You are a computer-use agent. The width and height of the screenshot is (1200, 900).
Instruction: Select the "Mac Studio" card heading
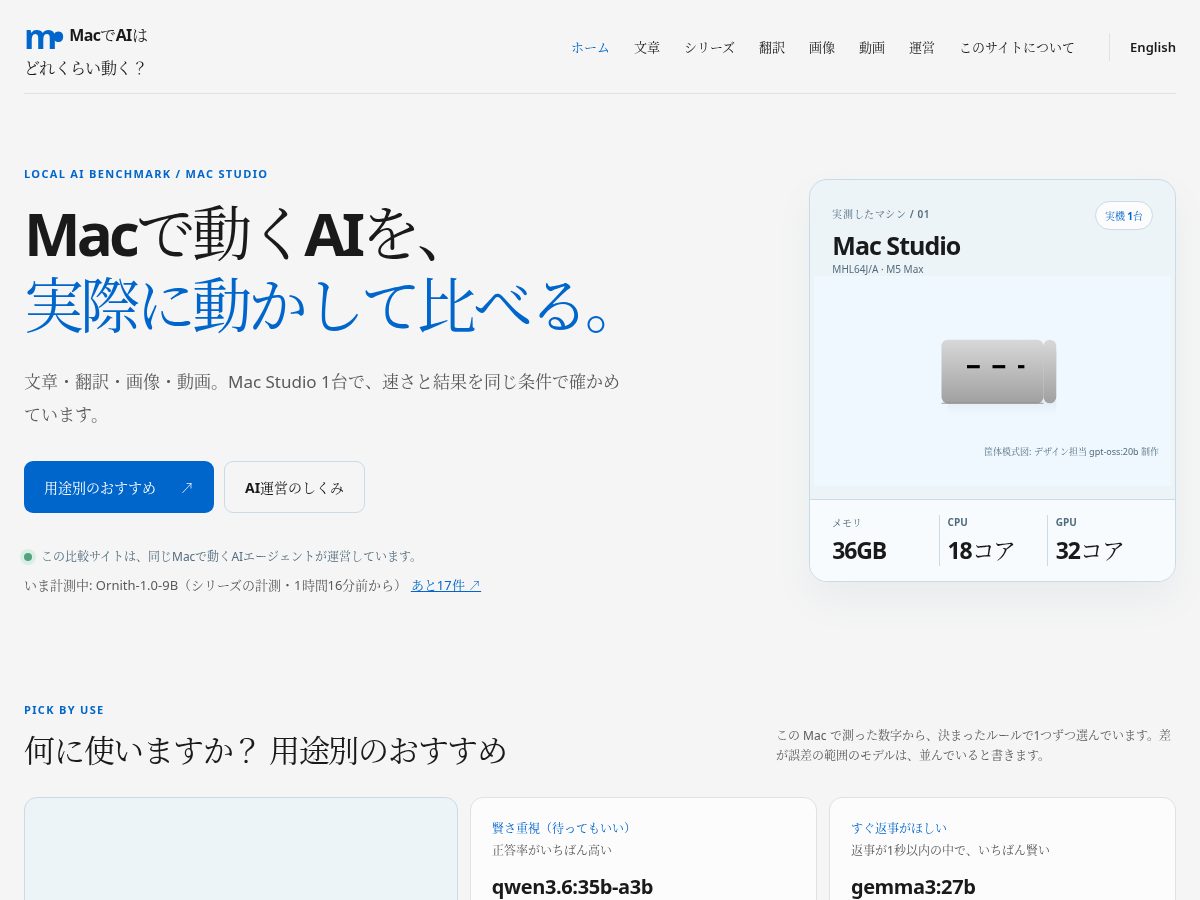[896, 246]
